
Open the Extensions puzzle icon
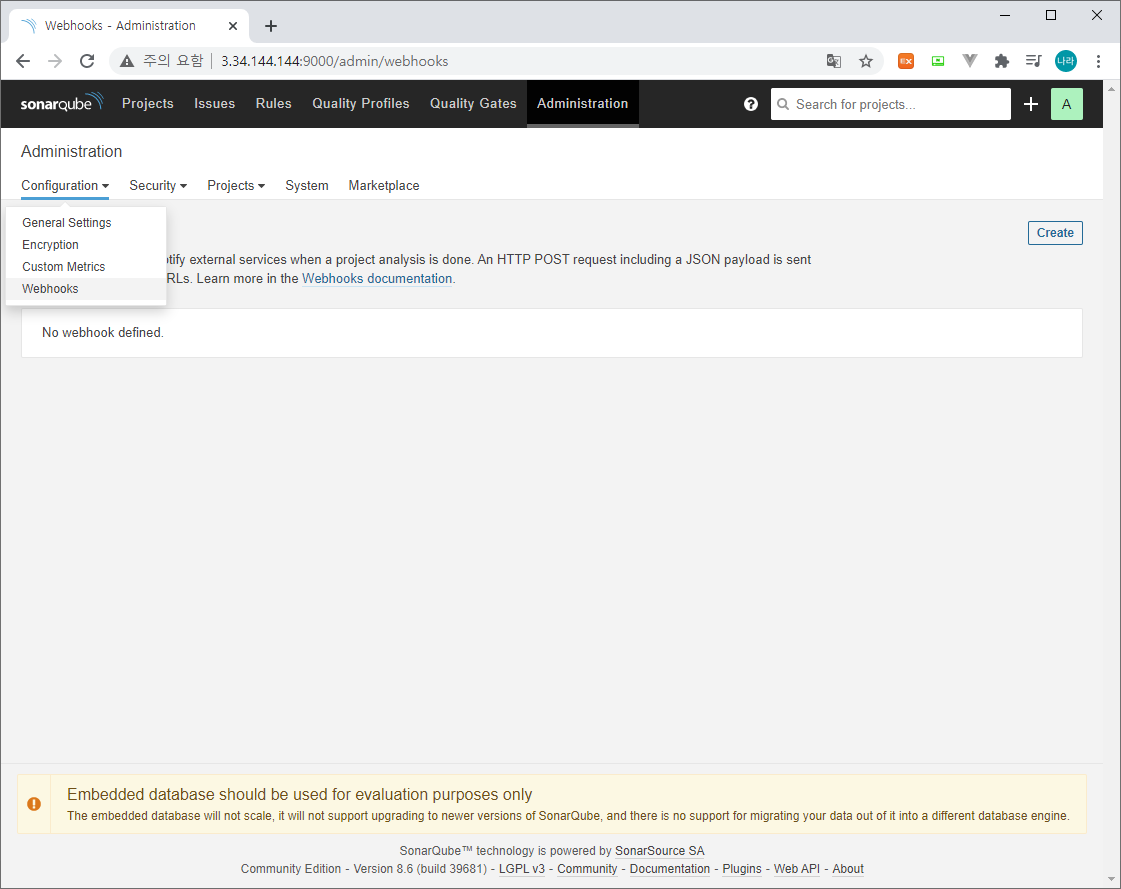pyautogui.click(x=1002, y=61)
